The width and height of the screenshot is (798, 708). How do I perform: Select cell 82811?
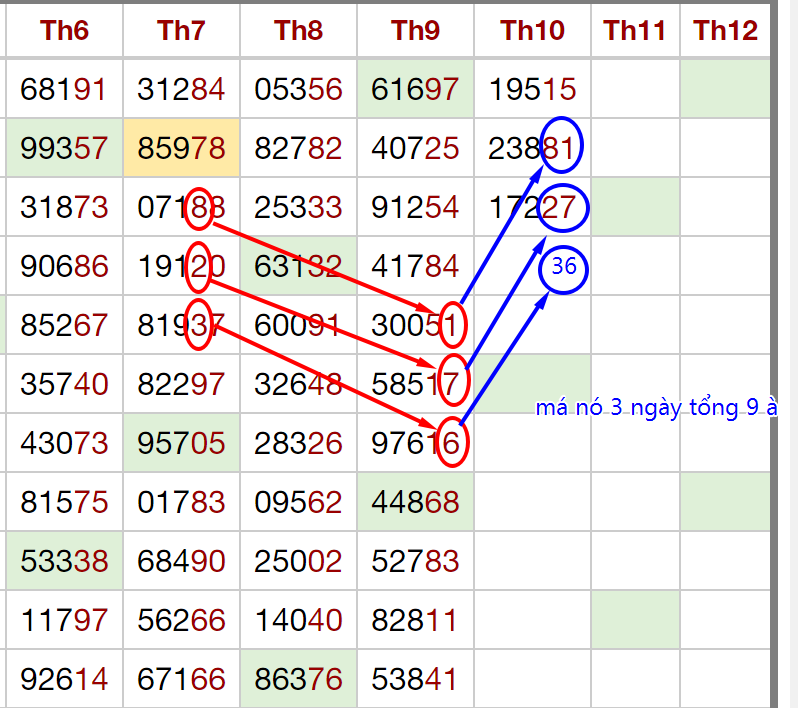(415, 620)
